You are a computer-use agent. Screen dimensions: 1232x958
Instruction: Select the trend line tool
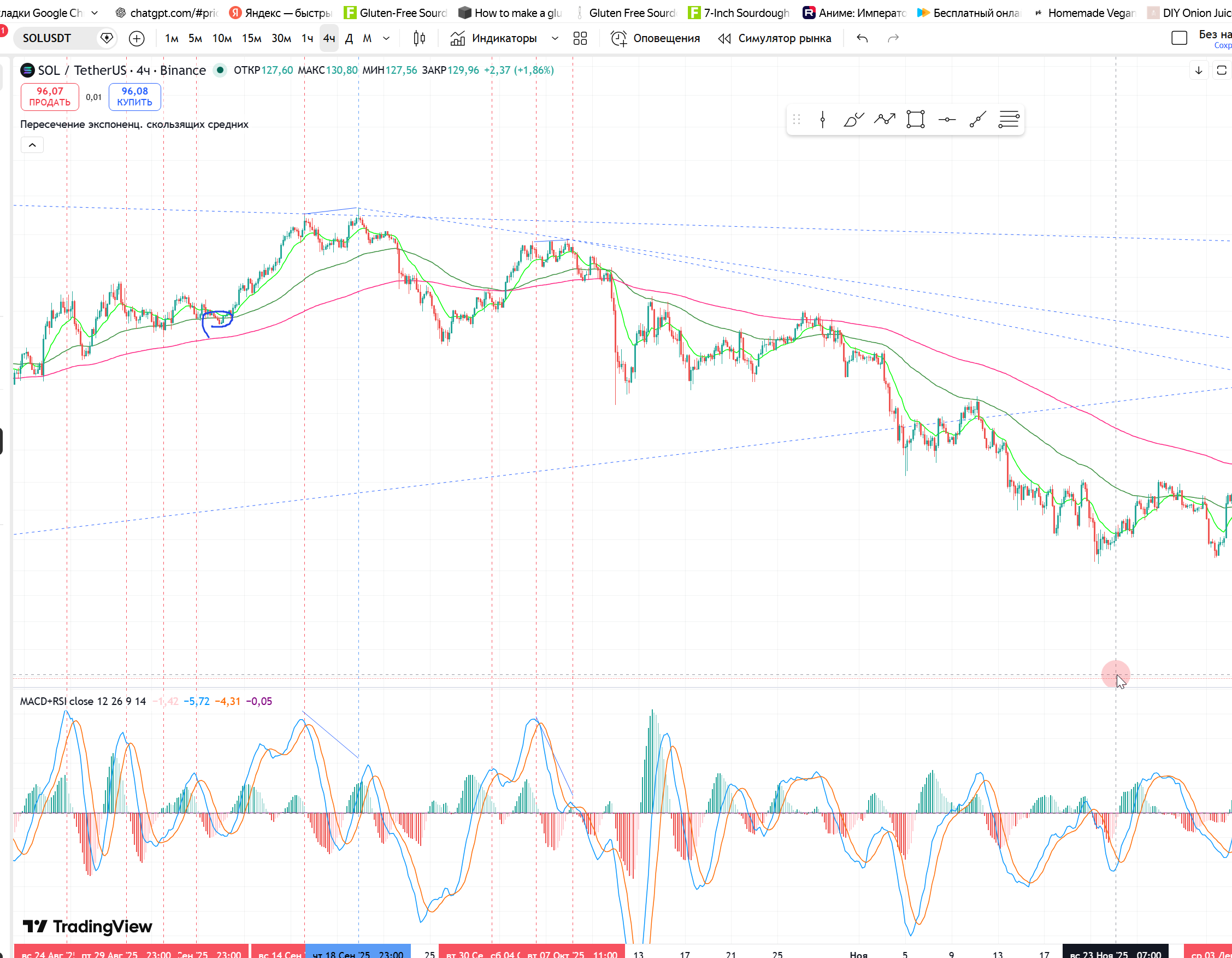click(x=977, y=120)
